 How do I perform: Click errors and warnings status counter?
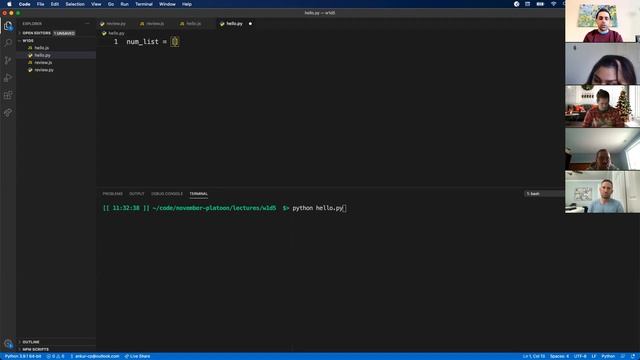point(56,356)
